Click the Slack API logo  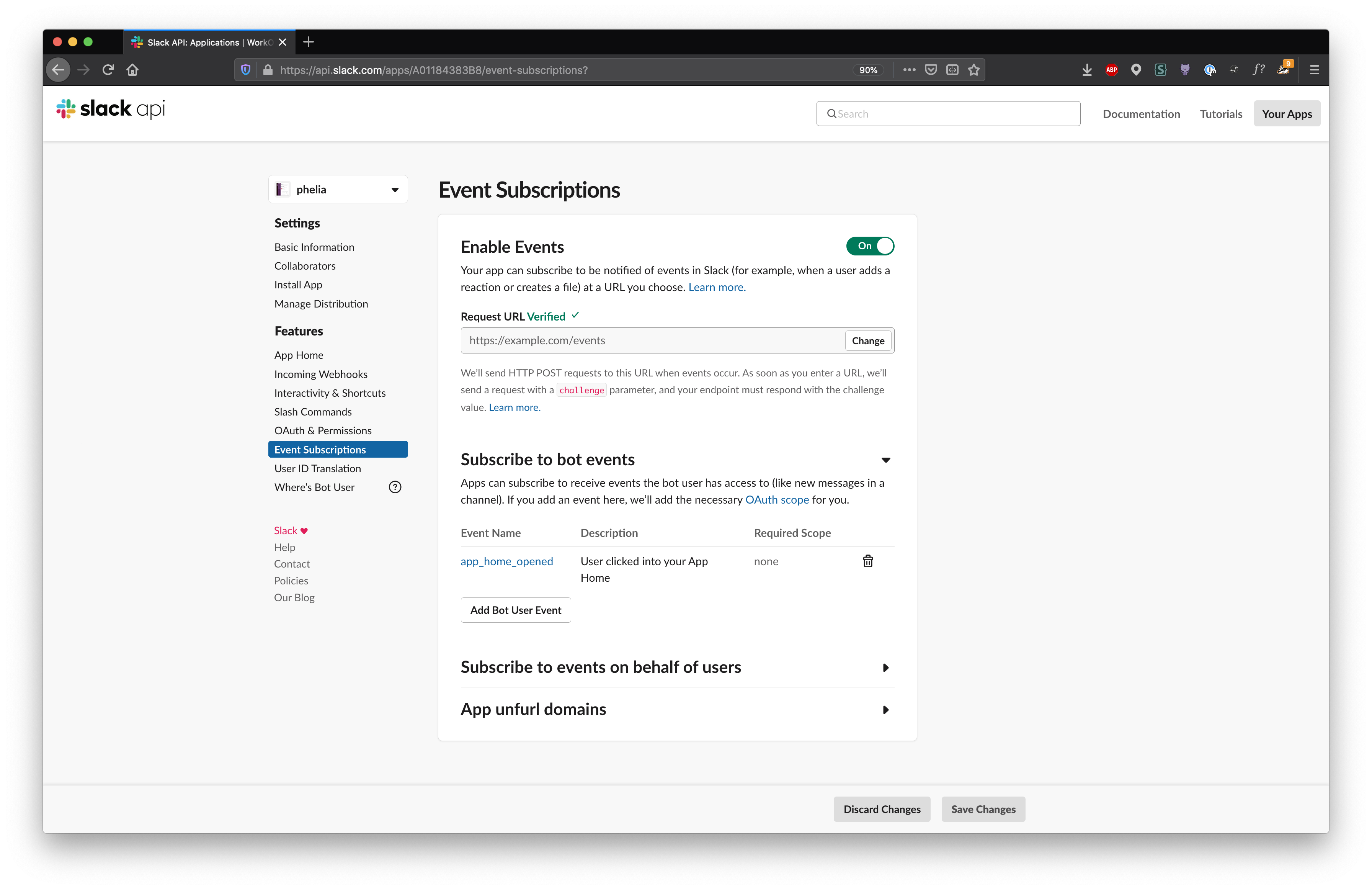(x=111, y=108)
